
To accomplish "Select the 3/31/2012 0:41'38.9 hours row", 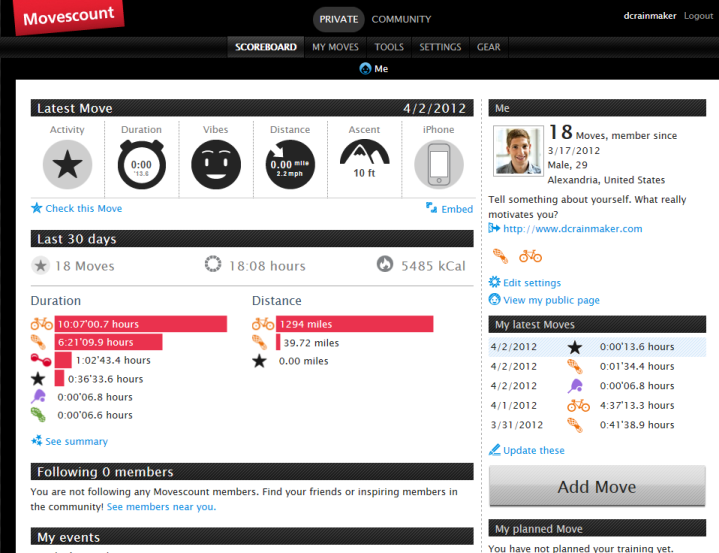I will tap(597, 425).
